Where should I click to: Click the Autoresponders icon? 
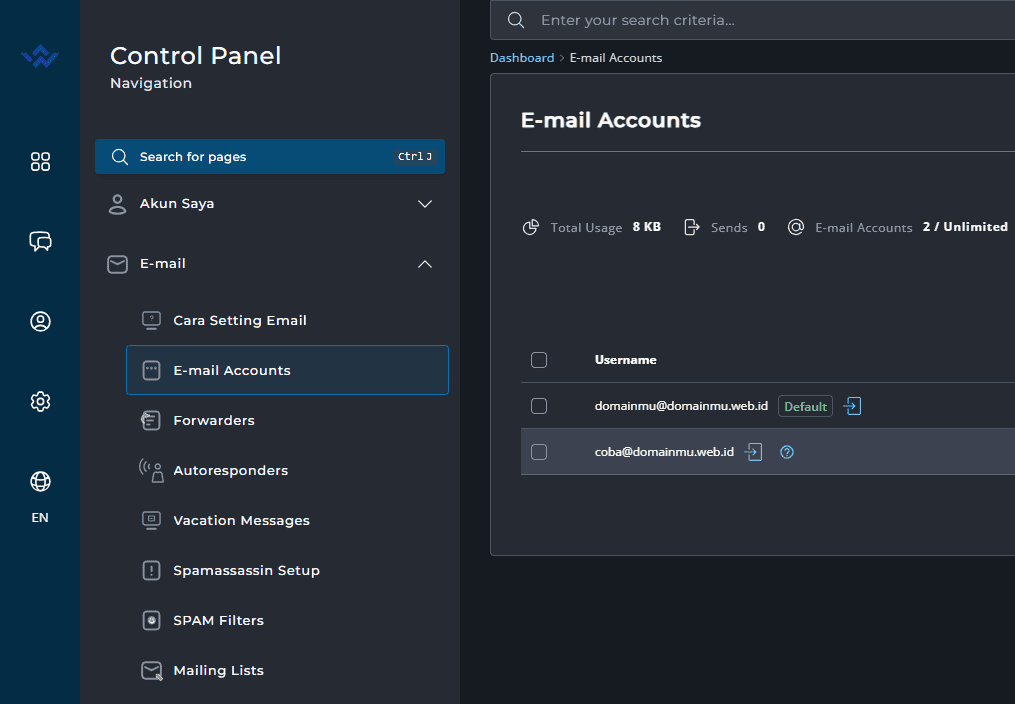coord(151,470)
